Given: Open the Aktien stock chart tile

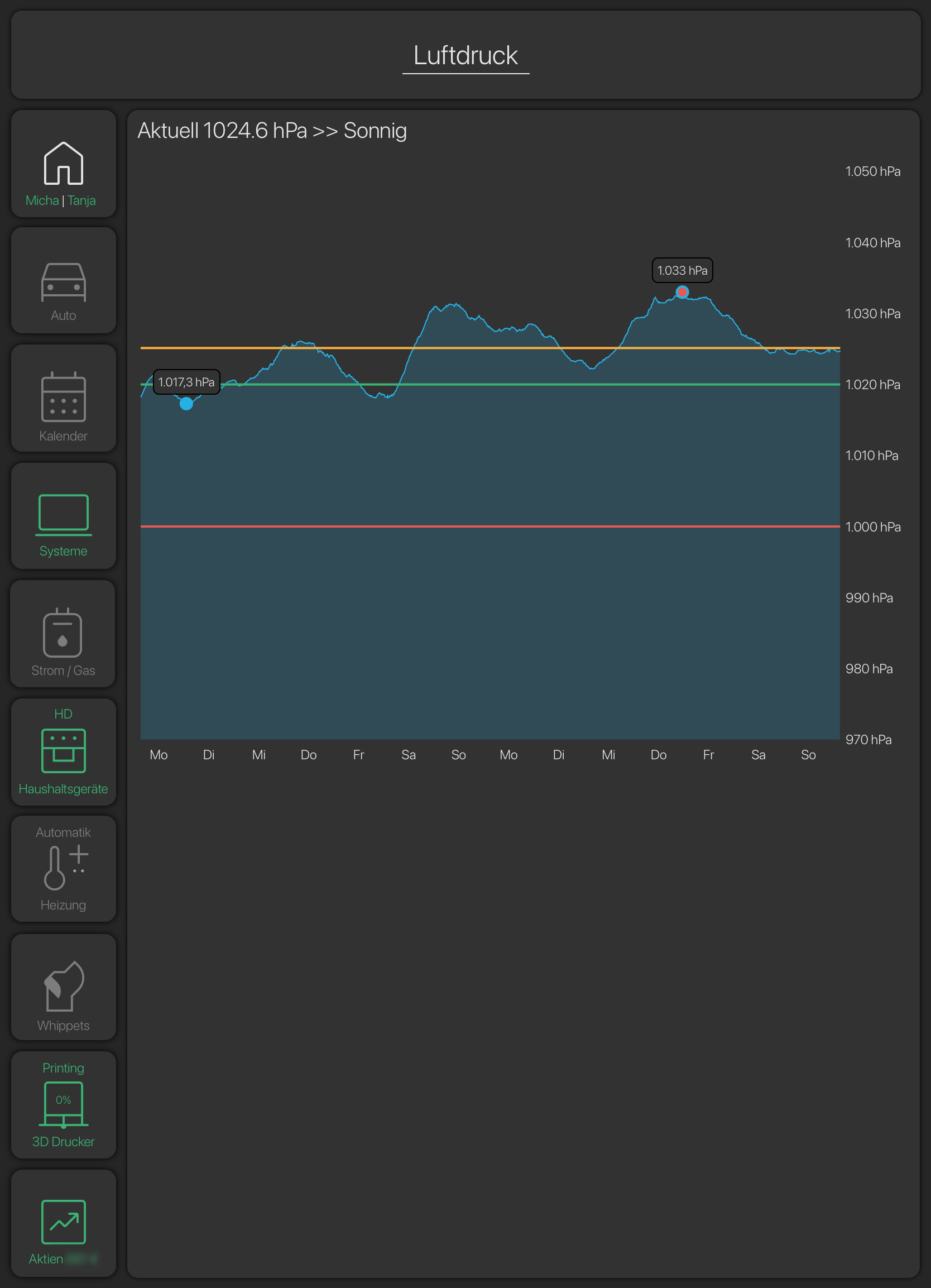Looking at the screenshot, I should pyautogui.click(x=64, y=1223).
